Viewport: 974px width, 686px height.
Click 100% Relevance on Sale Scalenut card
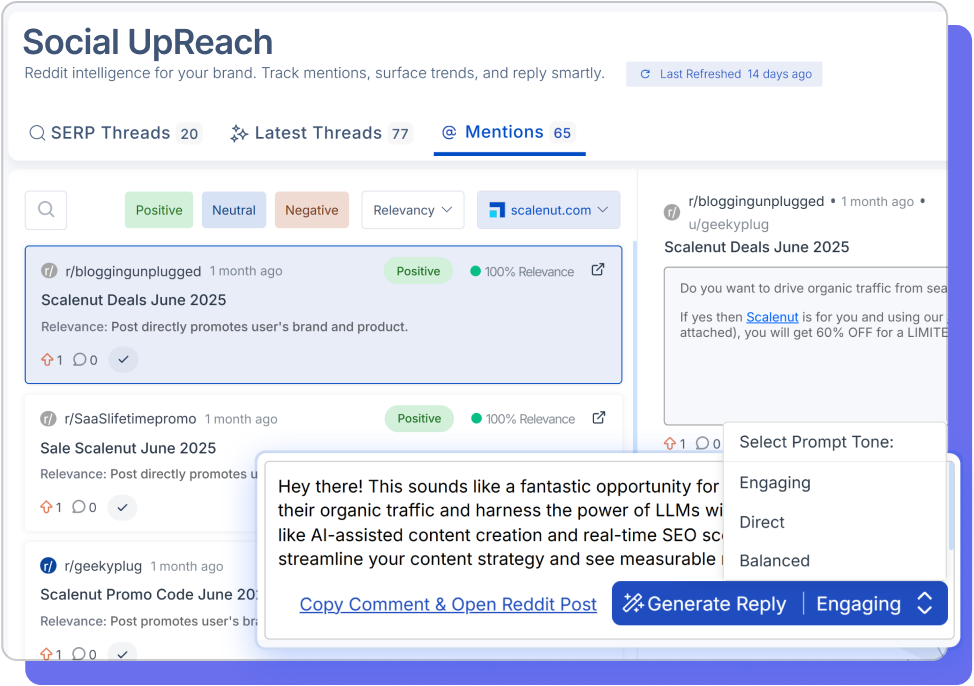click(x=524, y=419)
